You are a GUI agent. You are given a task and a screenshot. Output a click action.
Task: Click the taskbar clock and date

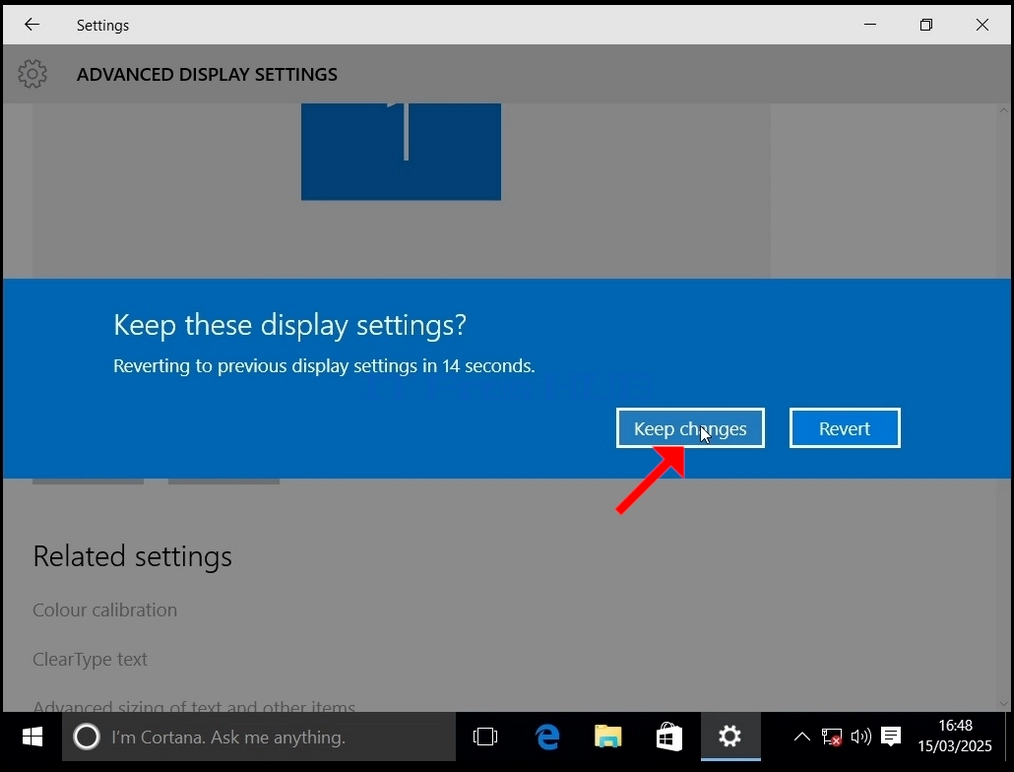(955, 736)
